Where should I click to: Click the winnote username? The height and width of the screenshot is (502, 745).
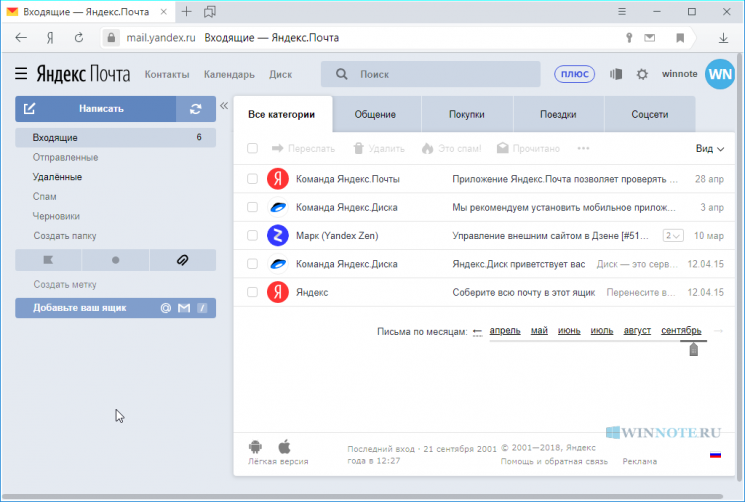[679, 74]
